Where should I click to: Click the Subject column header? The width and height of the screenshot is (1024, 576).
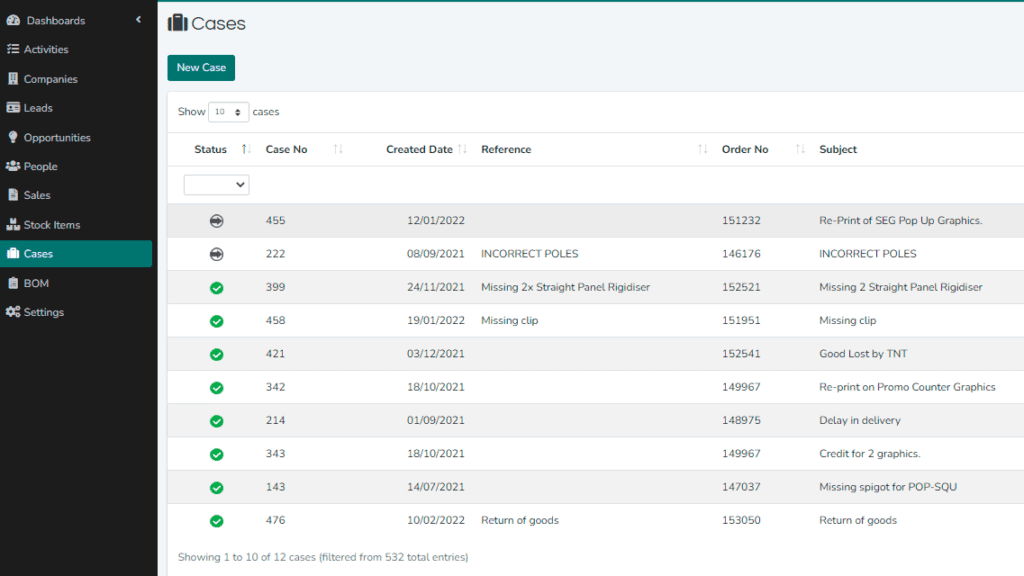point(838,149)
